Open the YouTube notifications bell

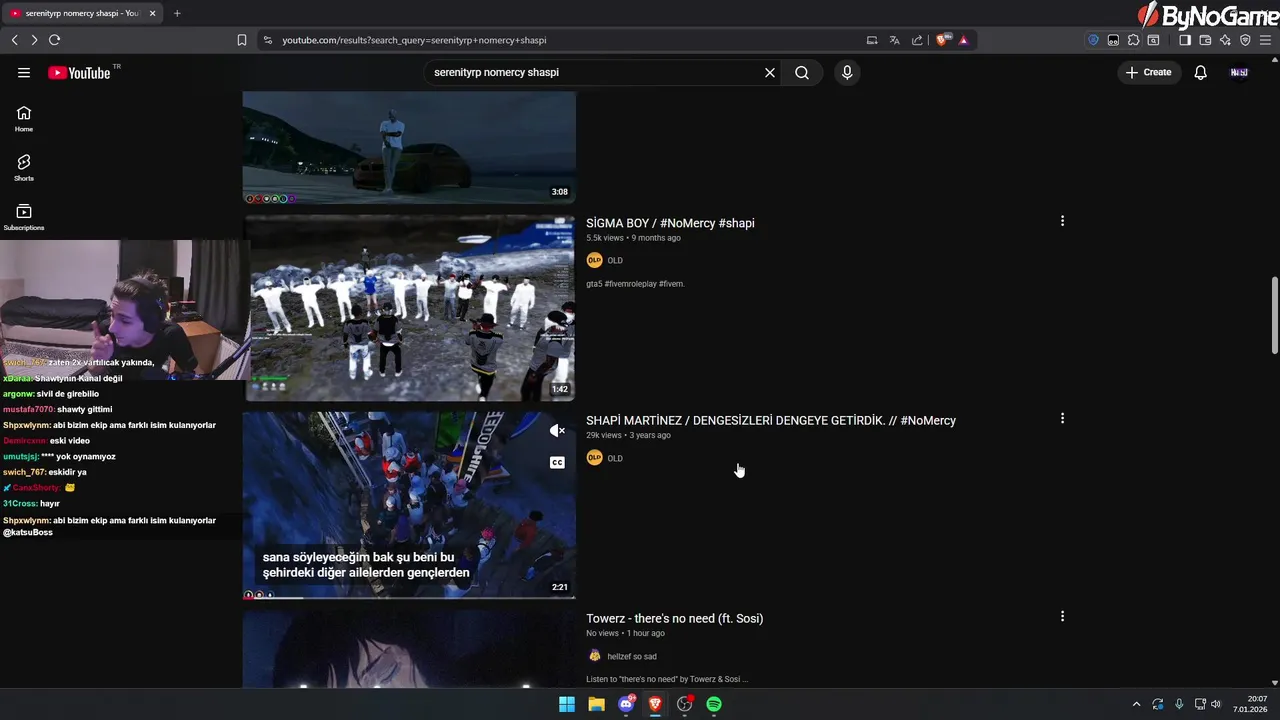[x=1201, y=72]
